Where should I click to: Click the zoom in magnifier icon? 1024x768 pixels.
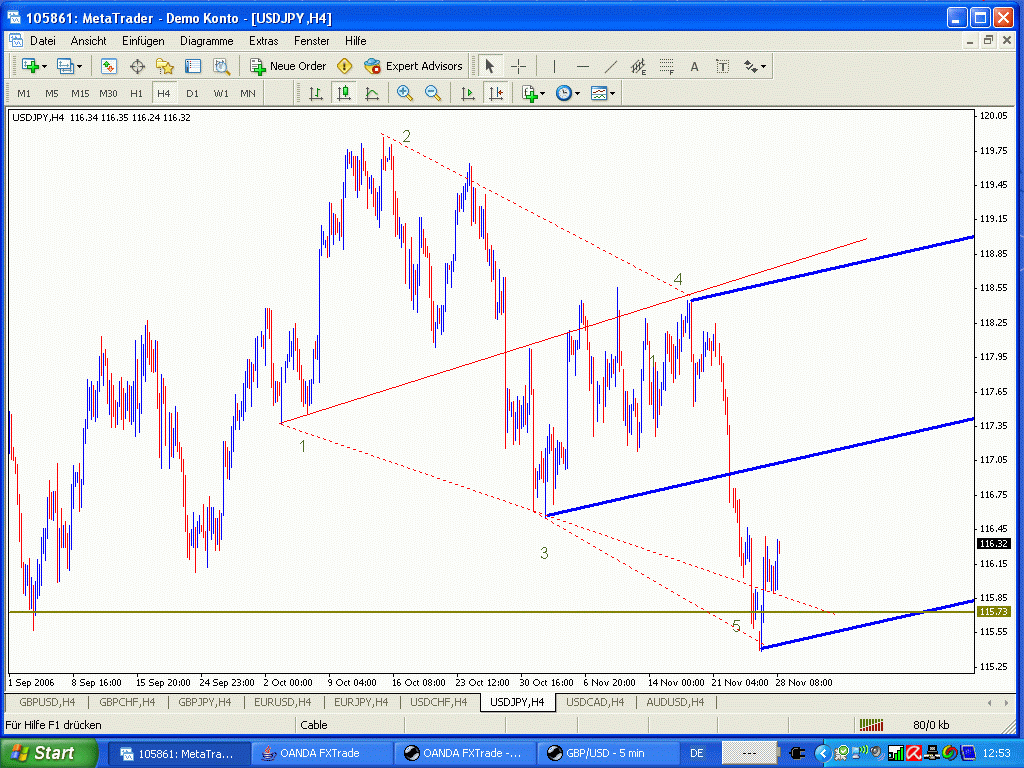tap(405, 93)
